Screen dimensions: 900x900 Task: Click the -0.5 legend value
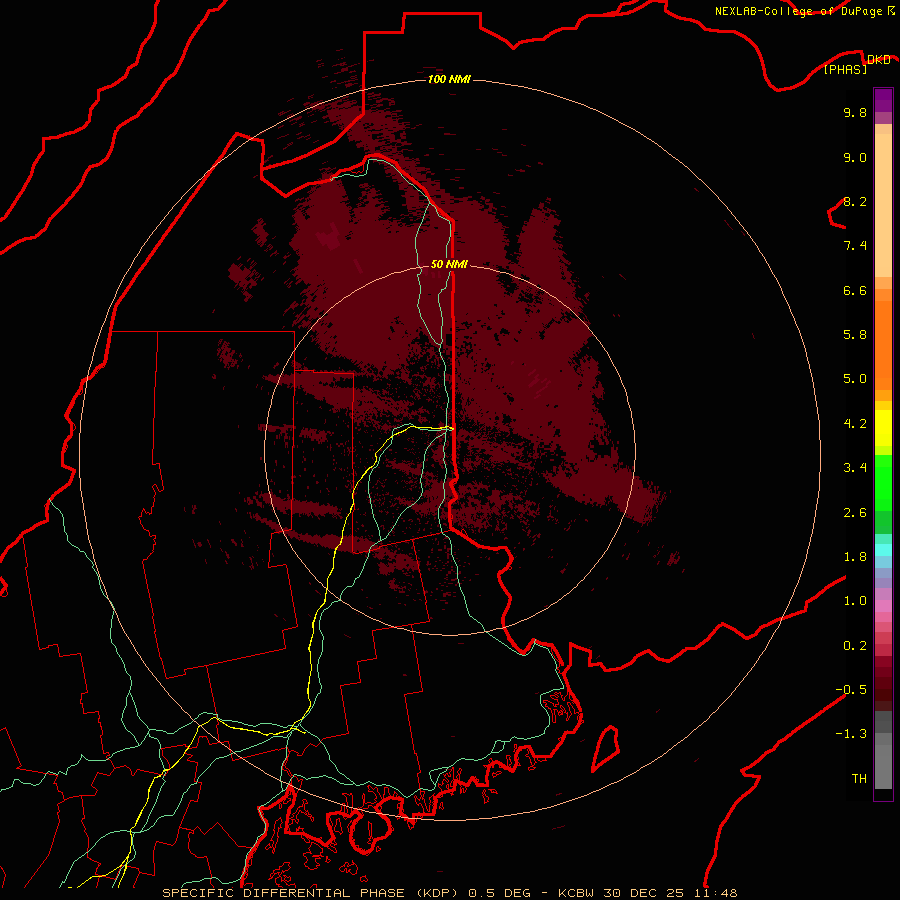tap(851, 690)
